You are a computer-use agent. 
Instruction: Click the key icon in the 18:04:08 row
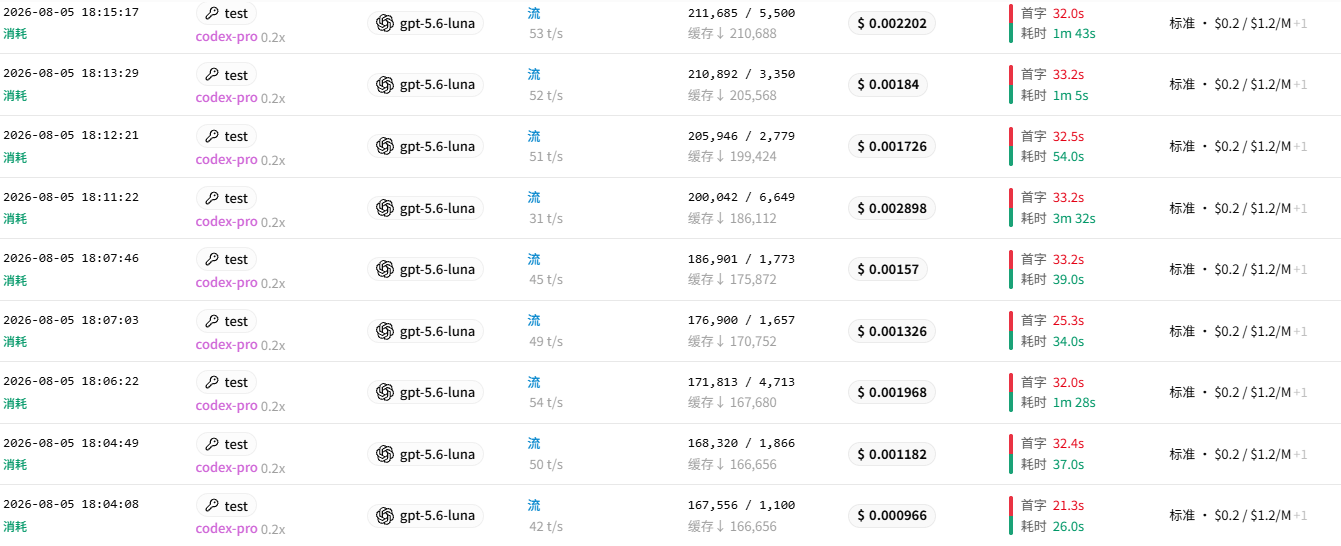[x=211, y=507]
